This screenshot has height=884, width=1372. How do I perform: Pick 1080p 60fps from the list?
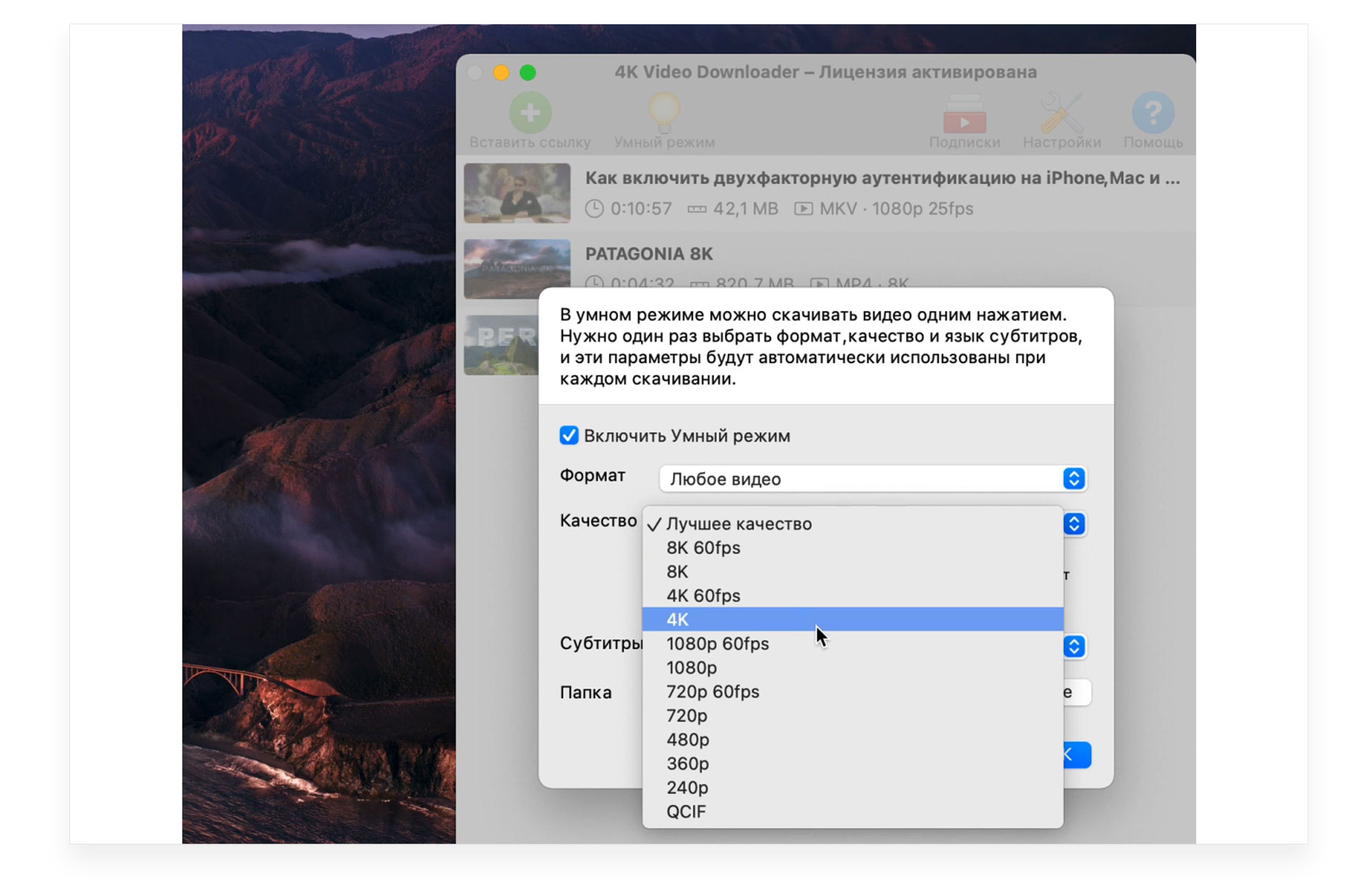(x=717, y=644)
